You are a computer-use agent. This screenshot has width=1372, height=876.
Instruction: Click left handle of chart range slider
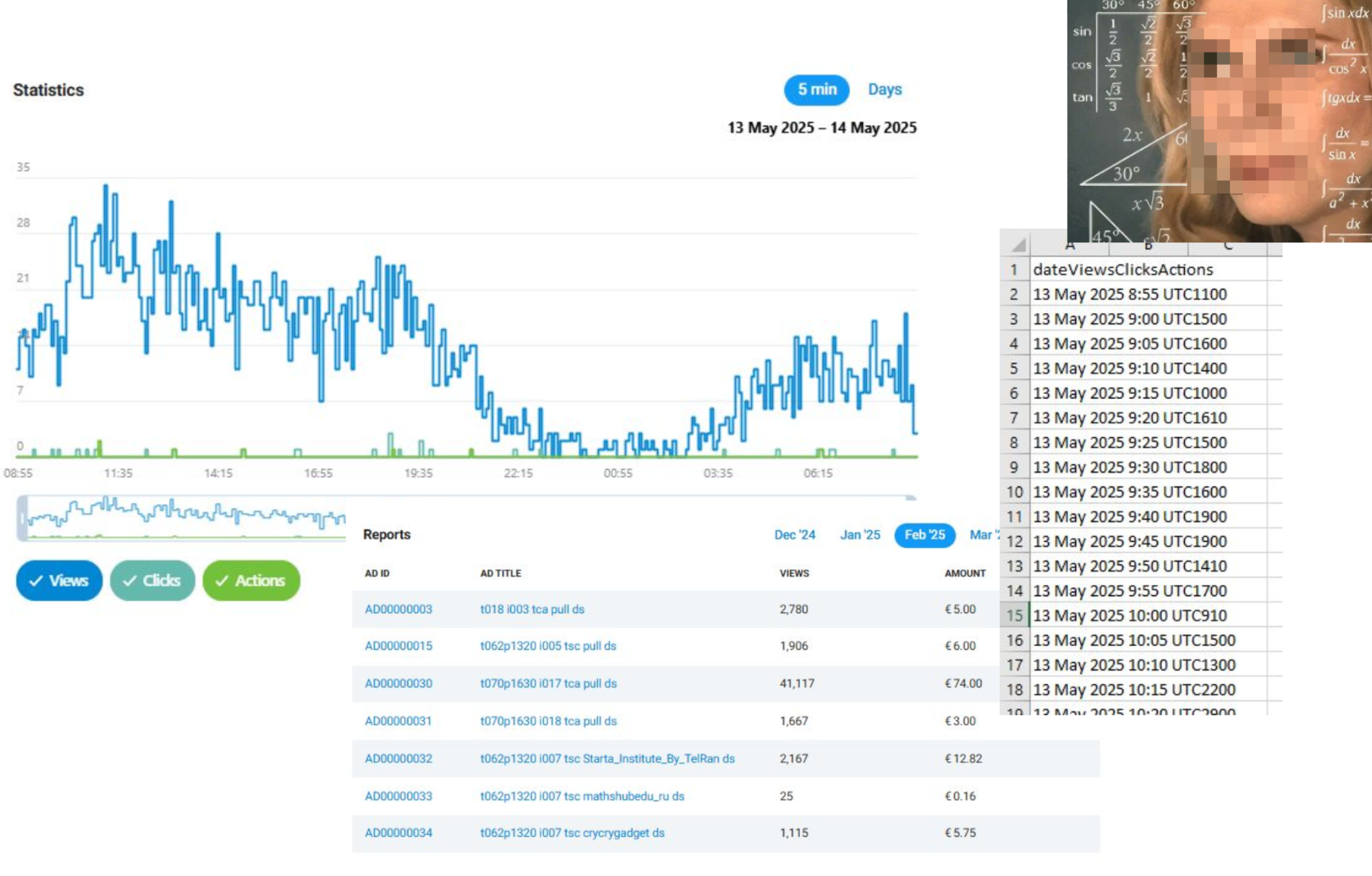pyautogui.click(x=23, y=518)
